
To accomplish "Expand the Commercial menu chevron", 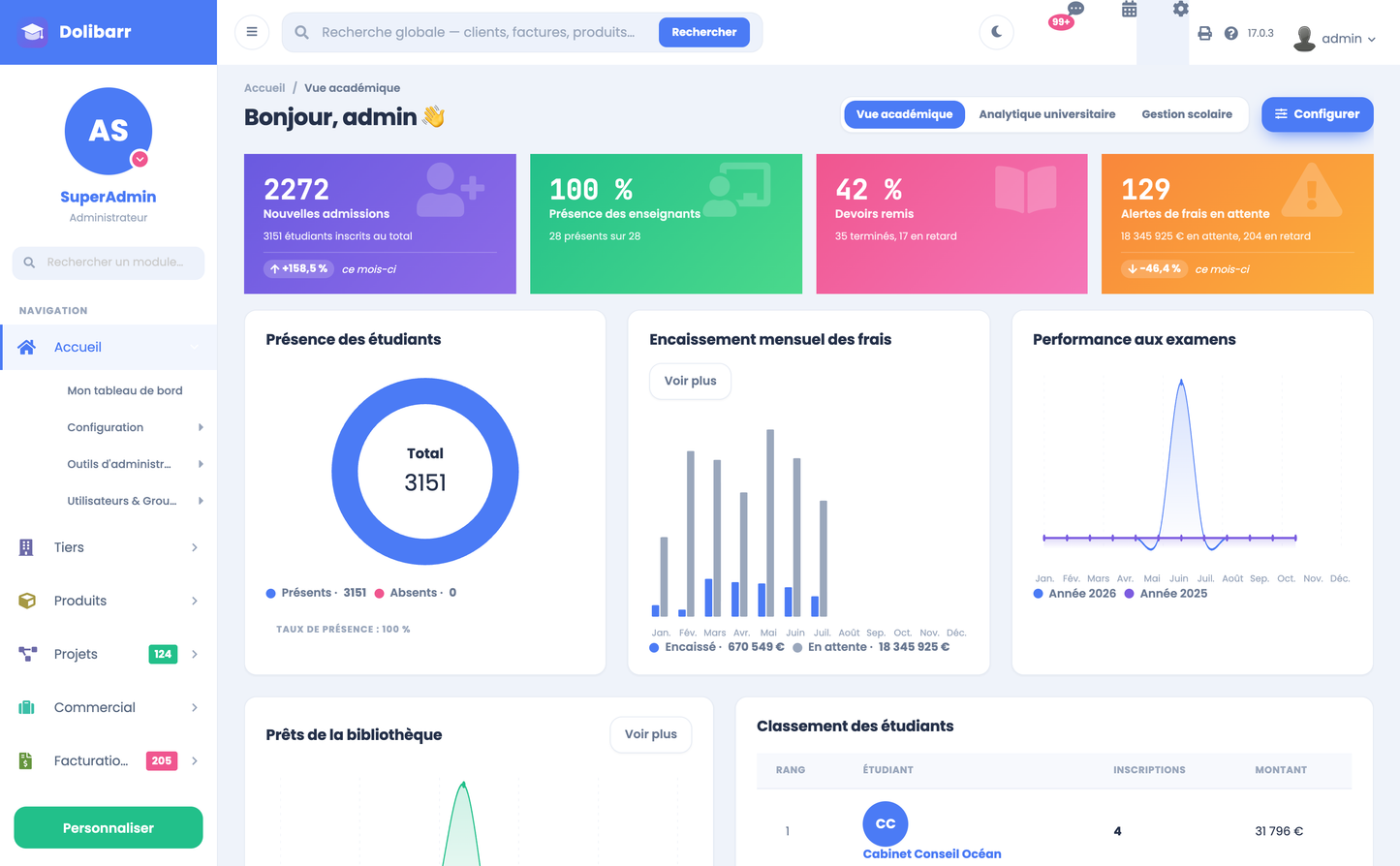I will [195, 707].
